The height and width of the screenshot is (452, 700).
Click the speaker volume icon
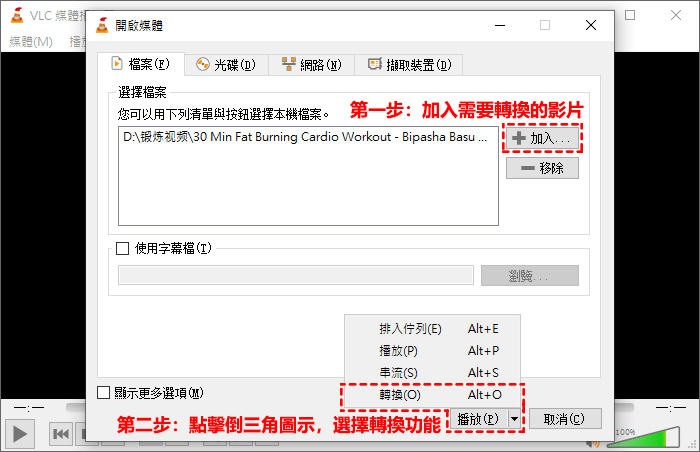(594, 439)
